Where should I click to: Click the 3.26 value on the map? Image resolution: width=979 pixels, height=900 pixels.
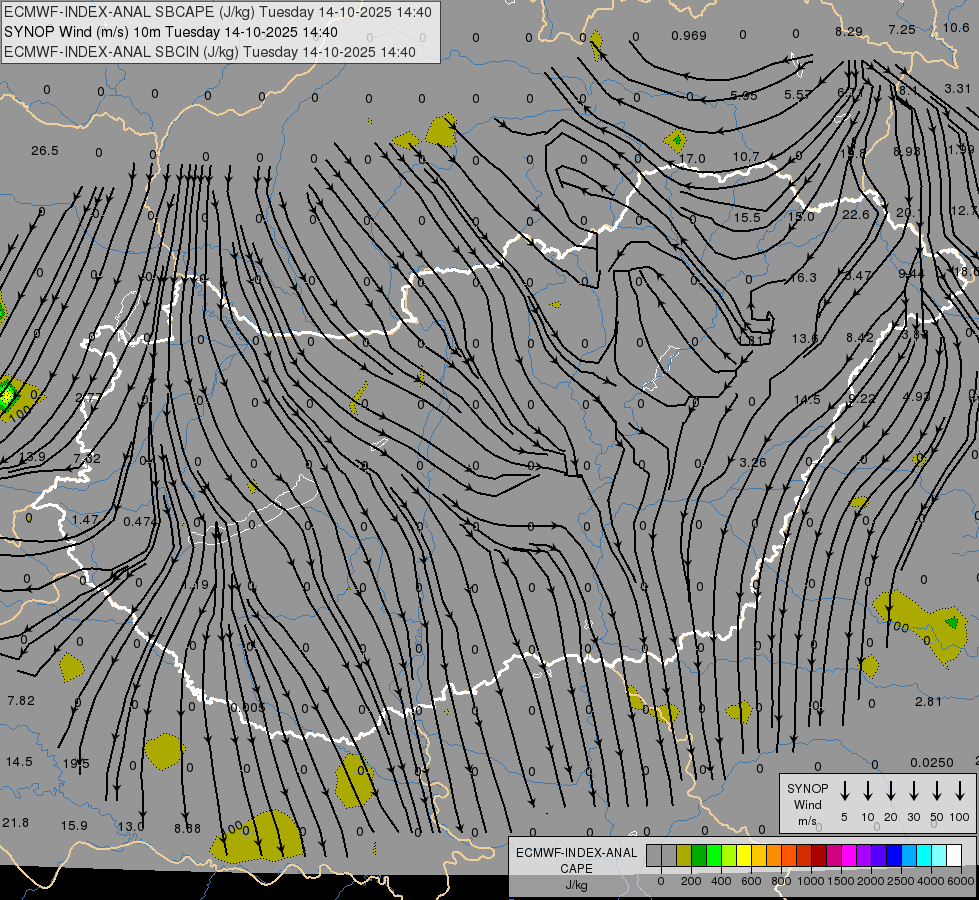pyautogui.click(x=752, y=463)
